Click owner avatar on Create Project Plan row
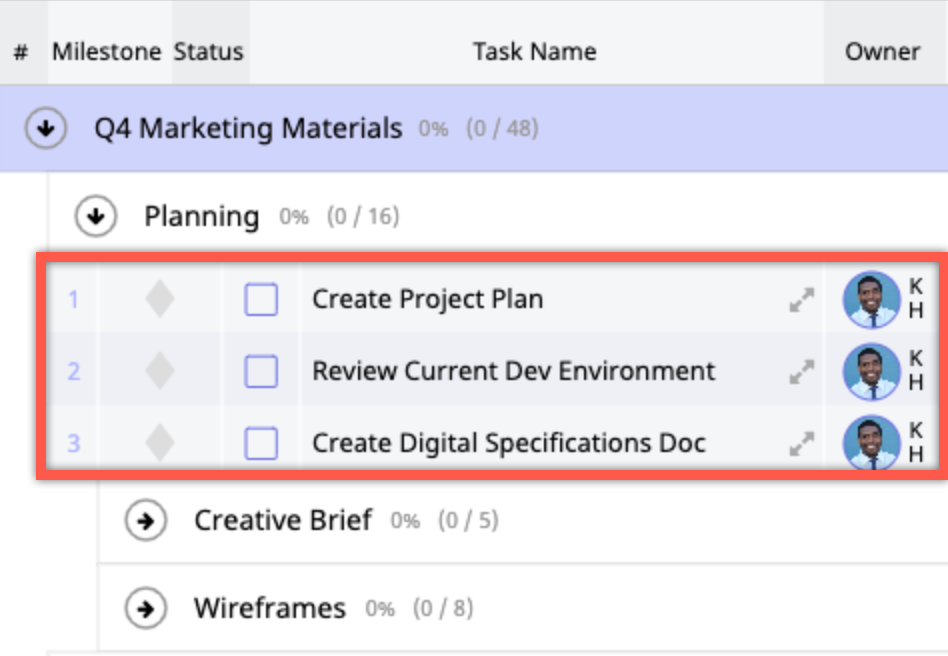This screenshot has width=948, height=656. click(x=872, y=300)
